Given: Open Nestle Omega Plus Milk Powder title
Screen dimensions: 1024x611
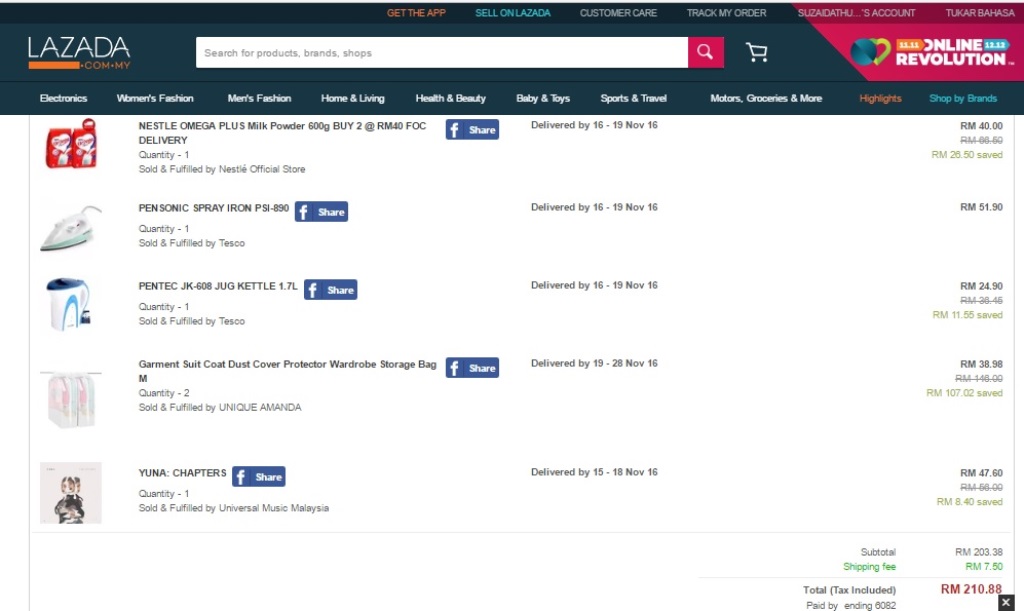Looking at the screenshot, I should [x=282, y=133].
